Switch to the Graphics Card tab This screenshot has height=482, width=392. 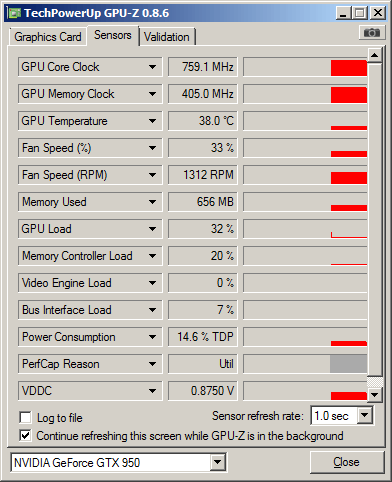coord(48,37)
